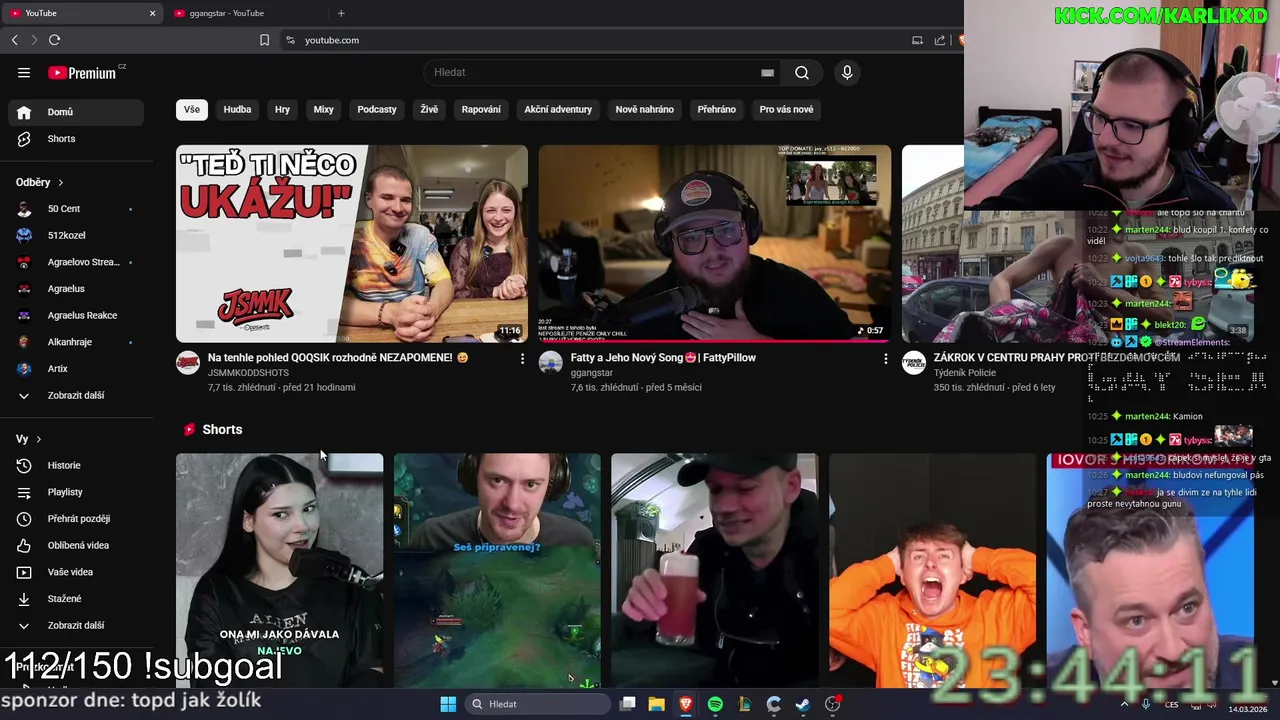1280x720 pixels.
Task: Go back with the browser back arrow
Action: pyautogui.click(x=14, y=40)
